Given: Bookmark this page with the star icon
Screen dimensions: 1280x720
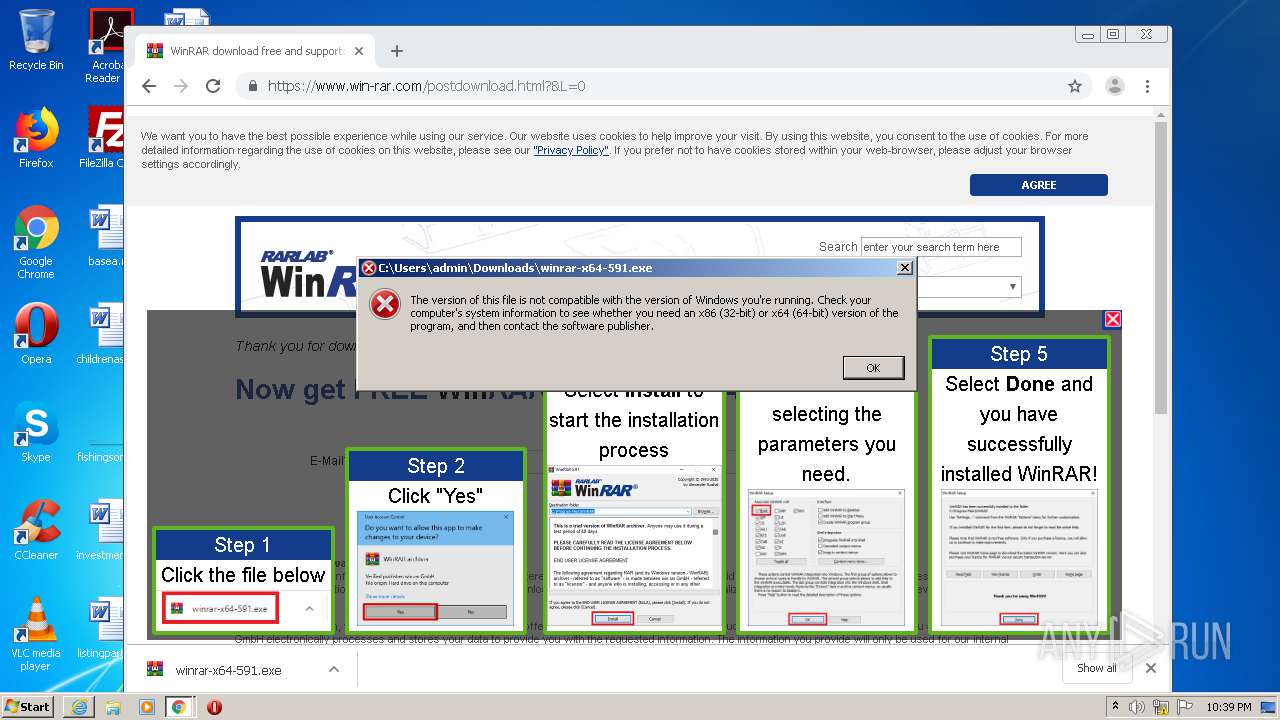Looking at the screenshot, I should (x=1075, y=86).
